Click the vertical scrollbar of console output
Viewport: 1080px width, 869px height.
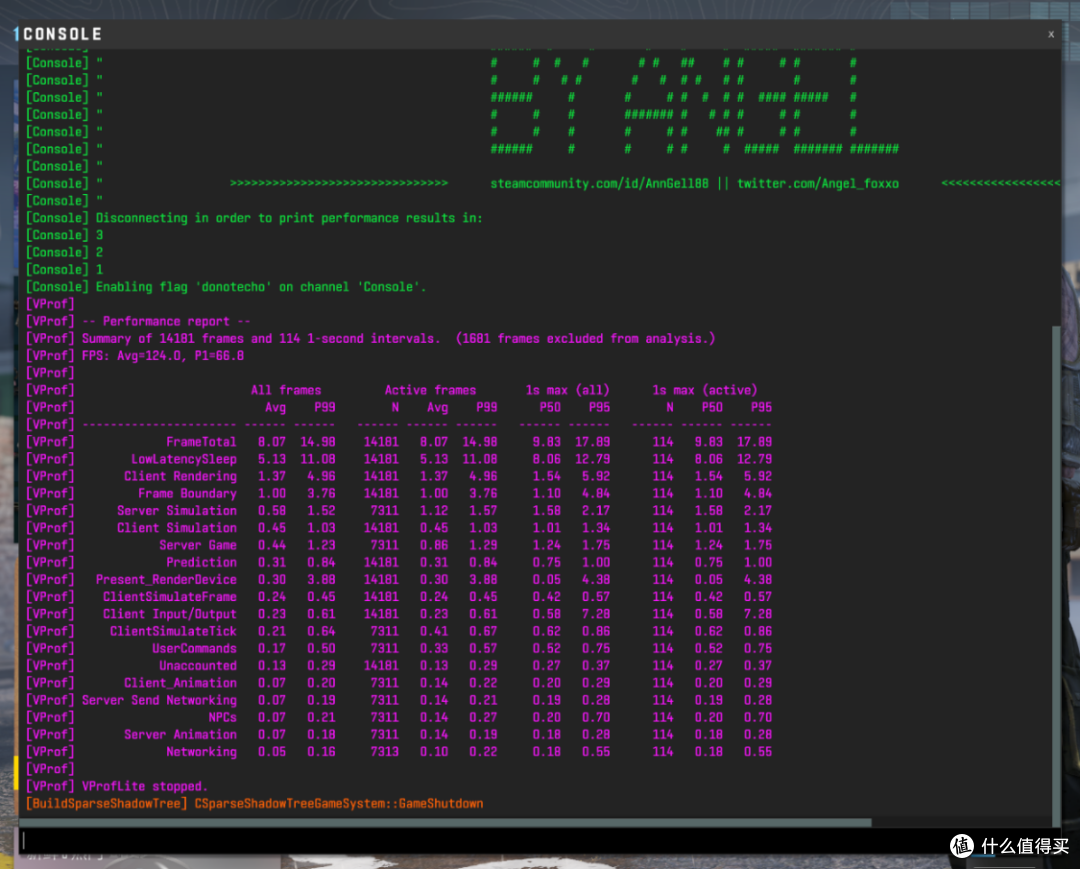(1056, 574)
